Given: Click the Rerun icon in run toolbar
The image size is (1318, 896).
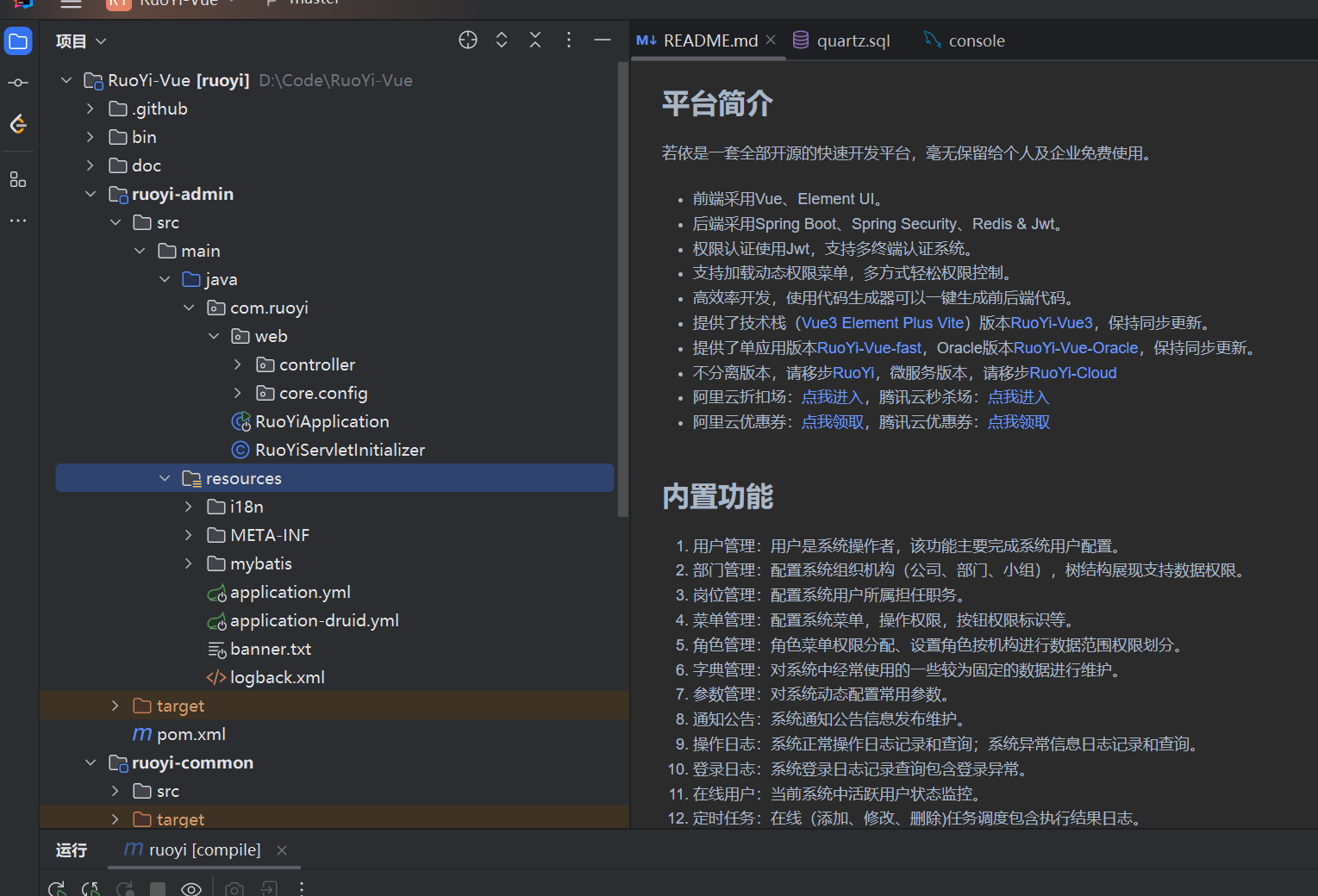Looking at the screenshot, I should pos(57,888).
